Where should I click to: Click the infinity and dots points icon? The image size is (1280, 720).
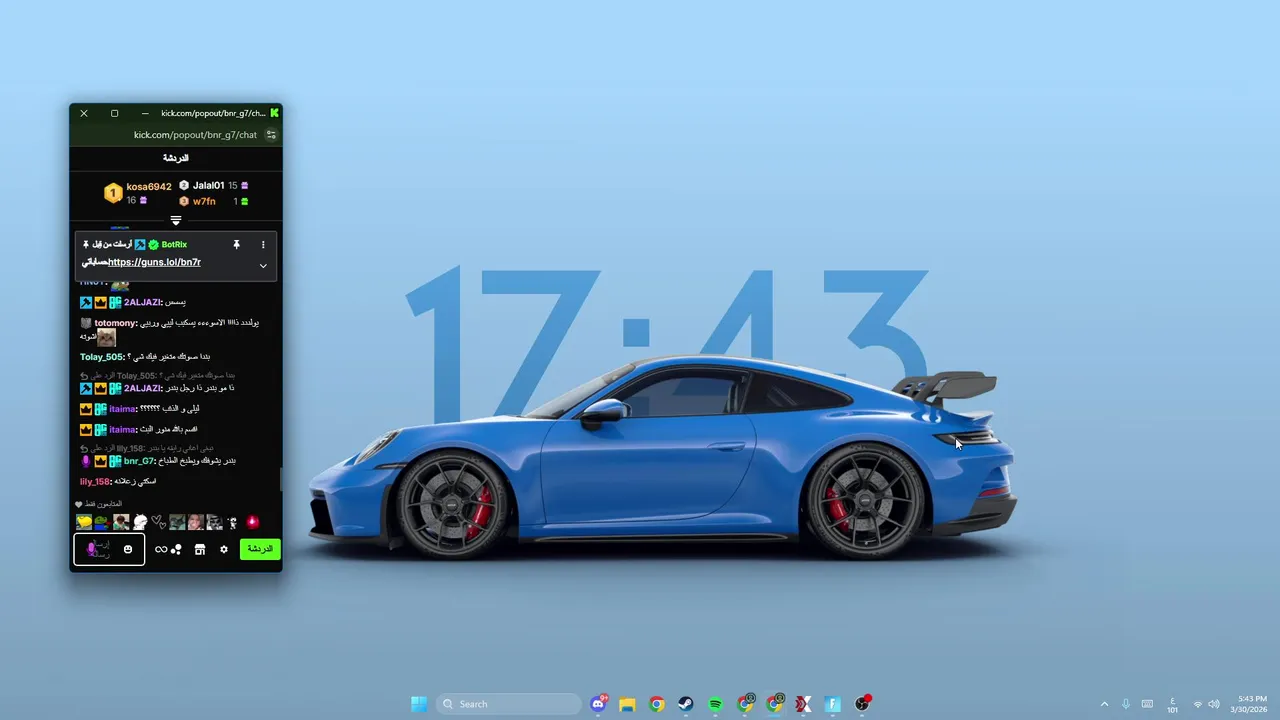(168, 549)
